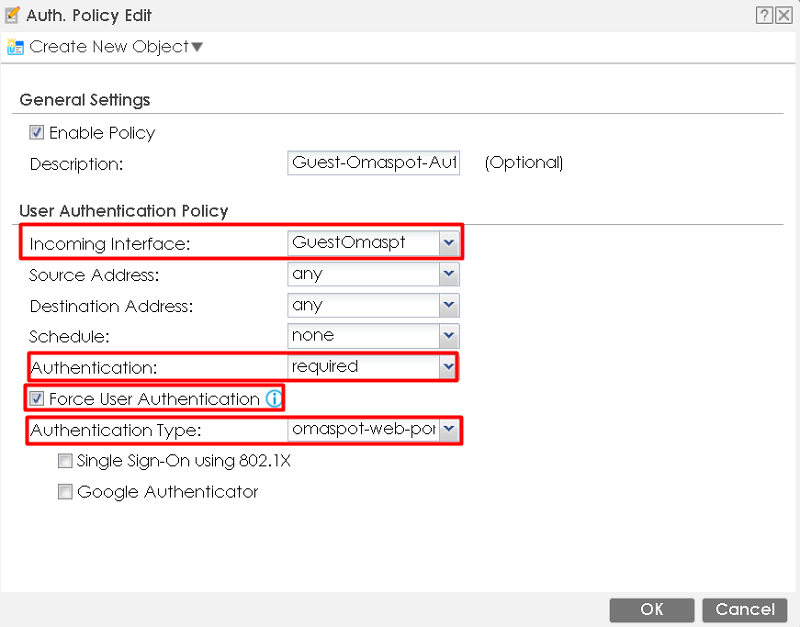
Task: Open the Authentication Type dropdown
Action: 449,430
